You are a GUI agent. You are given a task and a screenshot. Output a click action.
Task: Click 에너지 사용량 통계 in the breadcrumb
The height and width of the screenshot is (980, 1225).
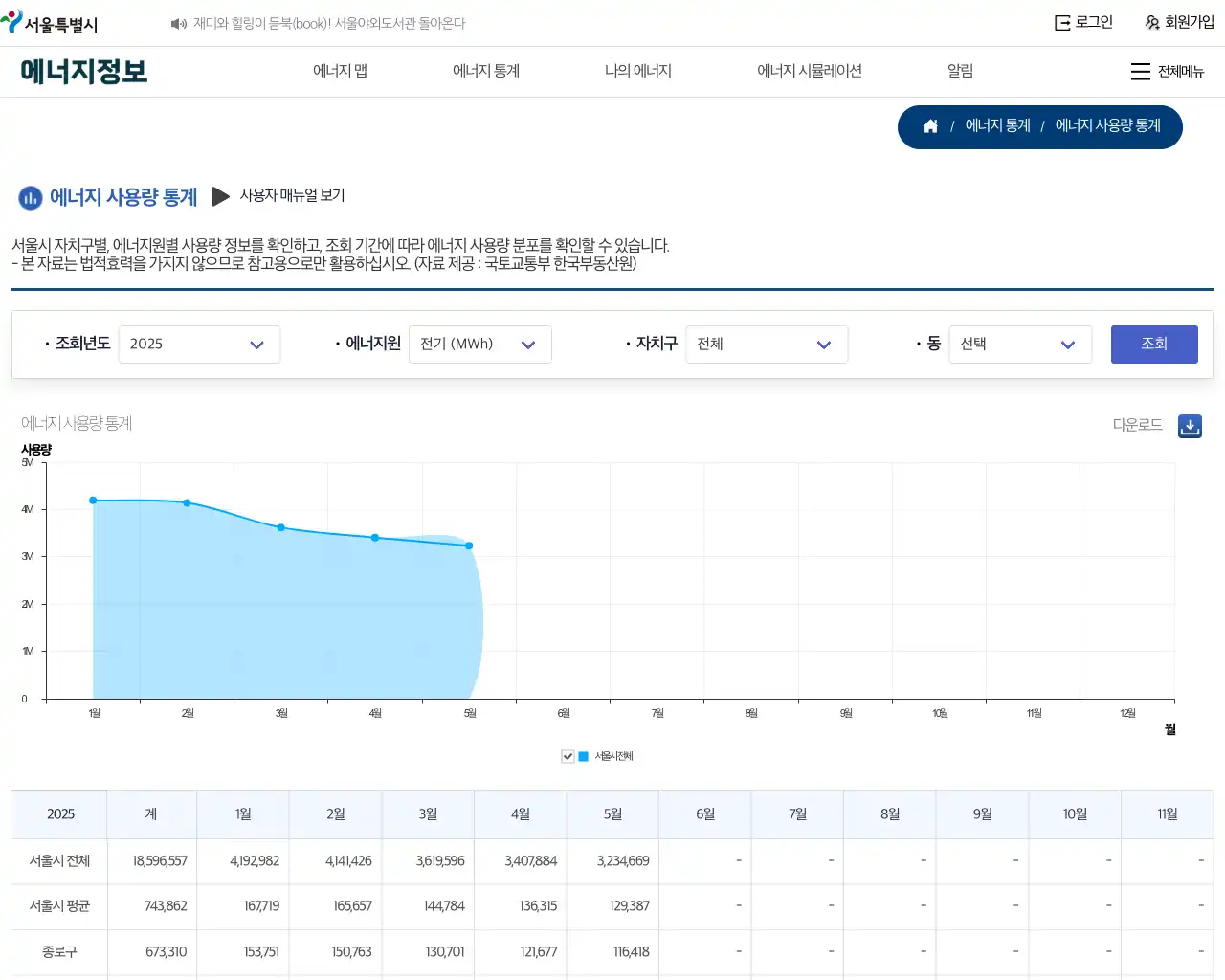[x=1108, y=125]
